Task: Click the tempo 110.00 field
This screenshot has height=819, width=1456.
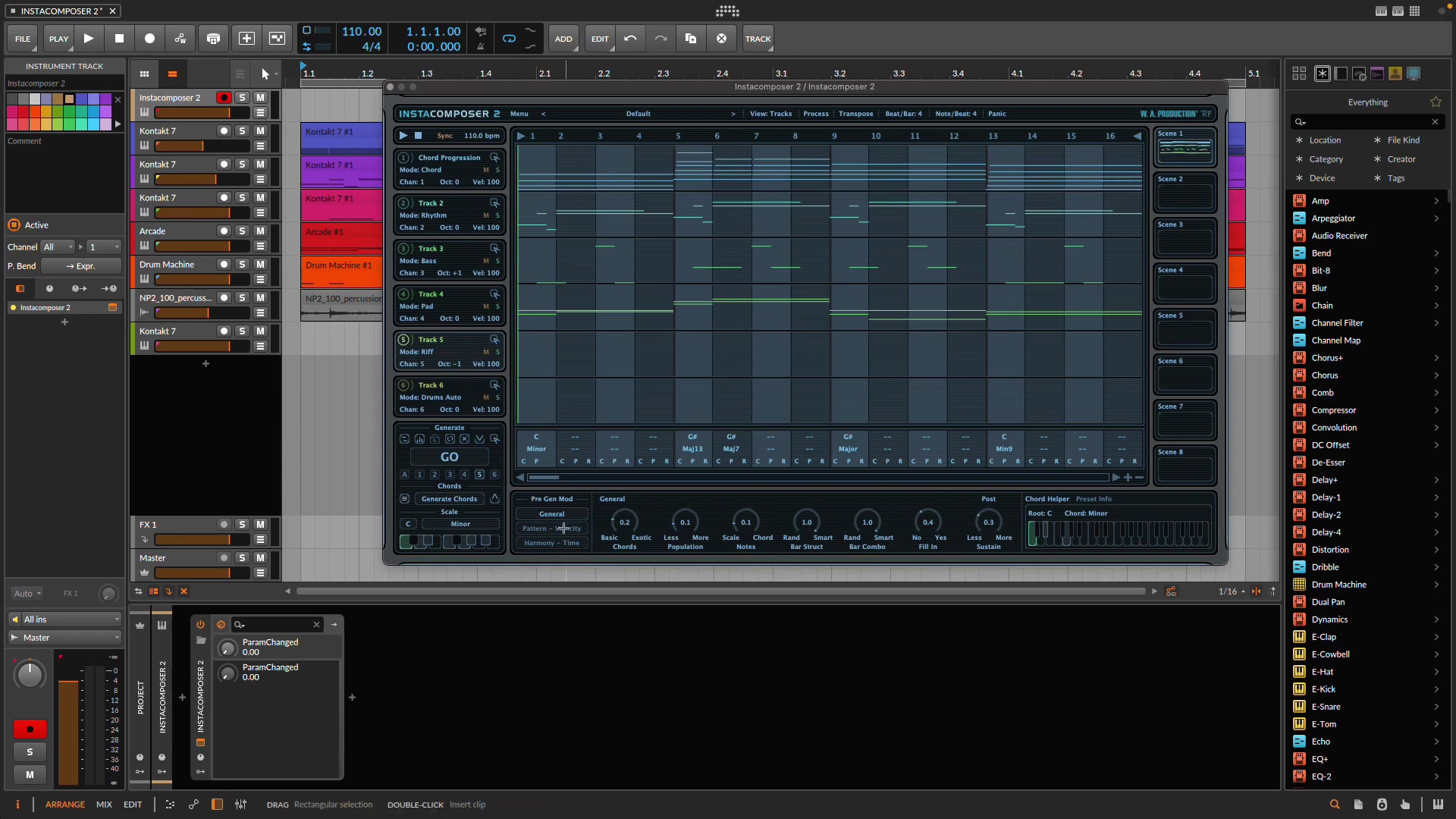Action: pyautogui.click(x=362, y=31)
